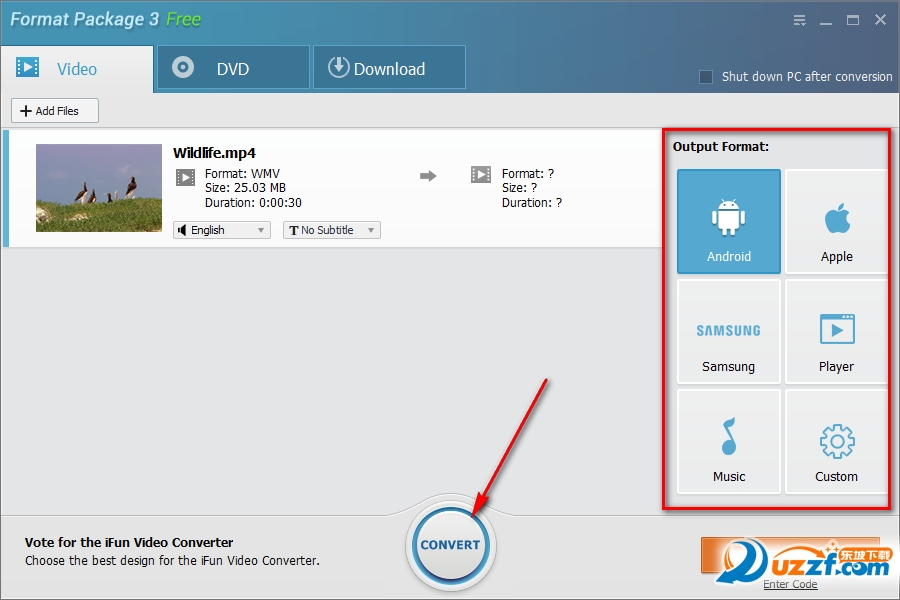Click the output format film icon

[x=480, y=174]
